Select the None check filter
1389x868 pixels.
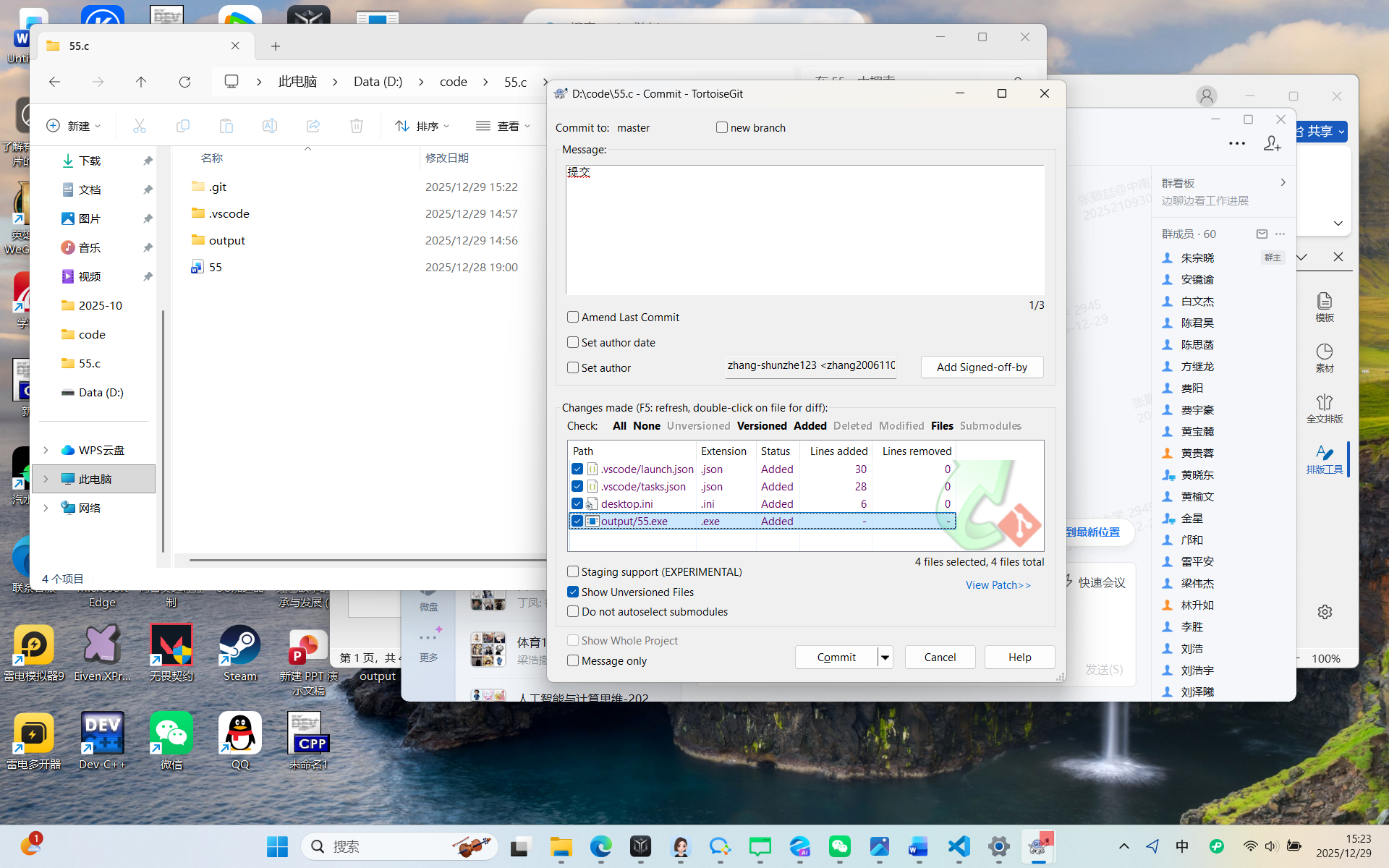coord(646,426)
